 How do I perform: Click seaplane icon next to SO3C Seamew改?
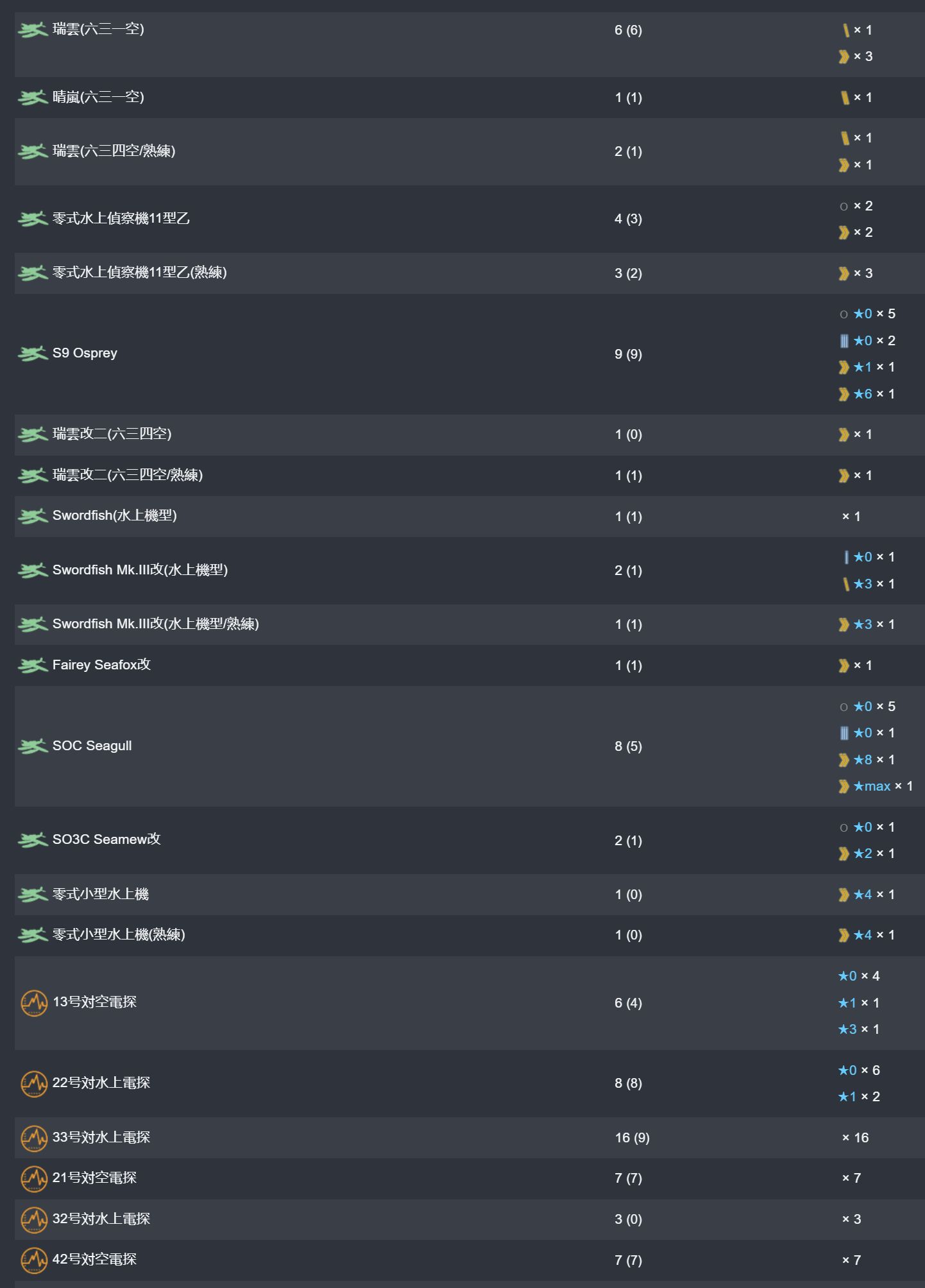[x=32, y=840]
